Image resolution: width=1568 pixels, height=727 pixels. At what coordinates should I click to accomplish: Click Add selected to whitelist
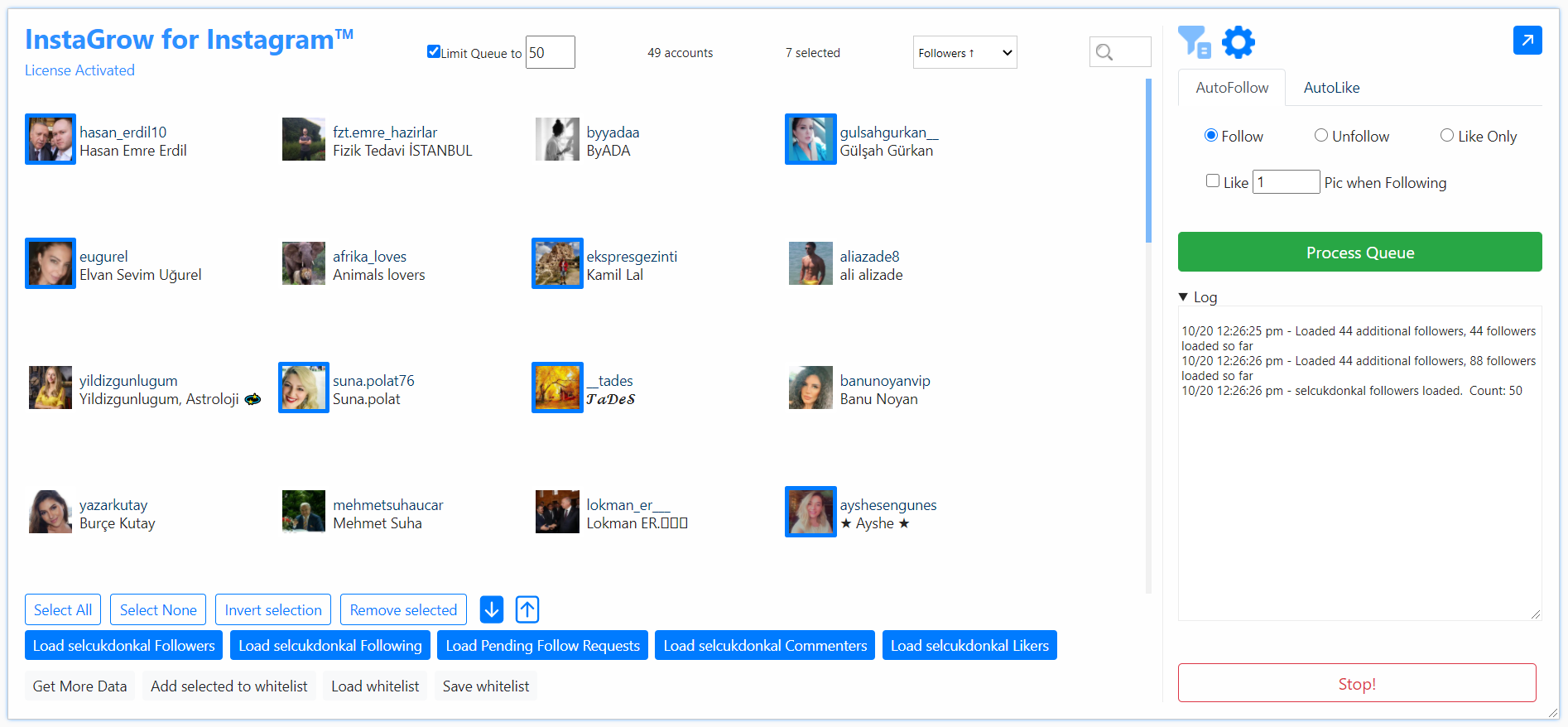click(x=229, y=686)
